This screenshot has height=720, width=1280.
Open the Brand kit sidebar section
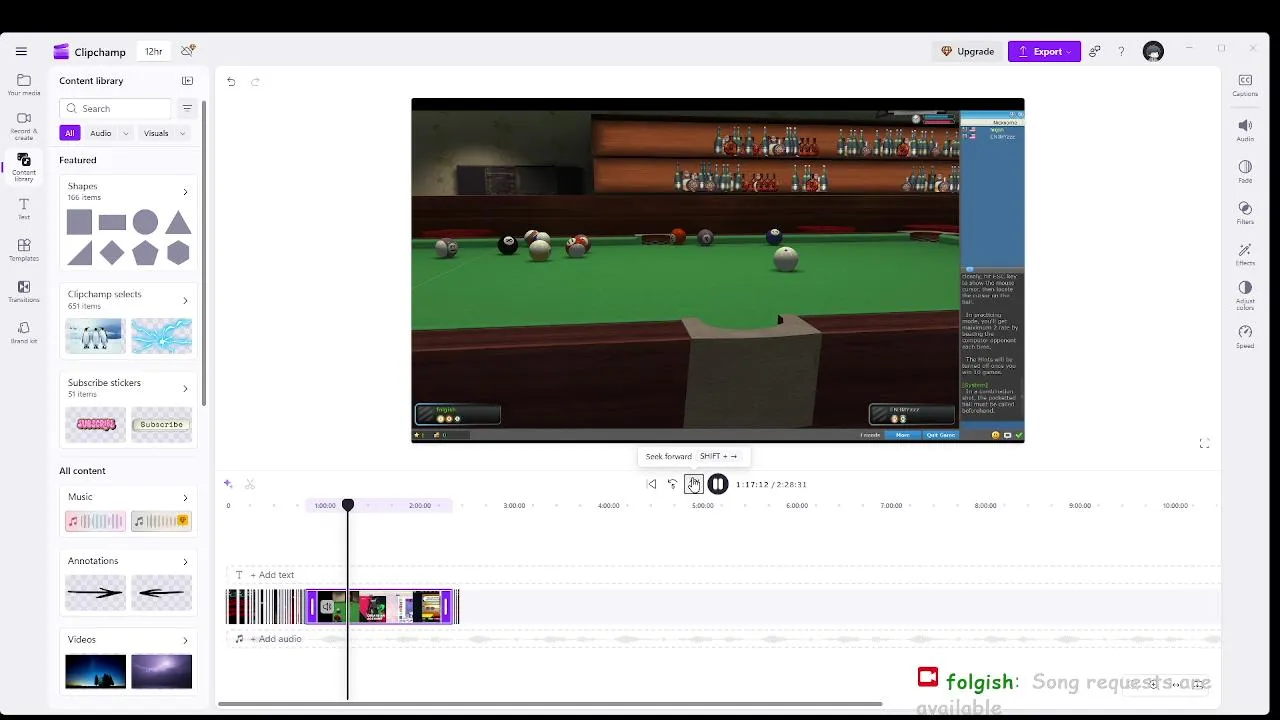tap(24, 332)
